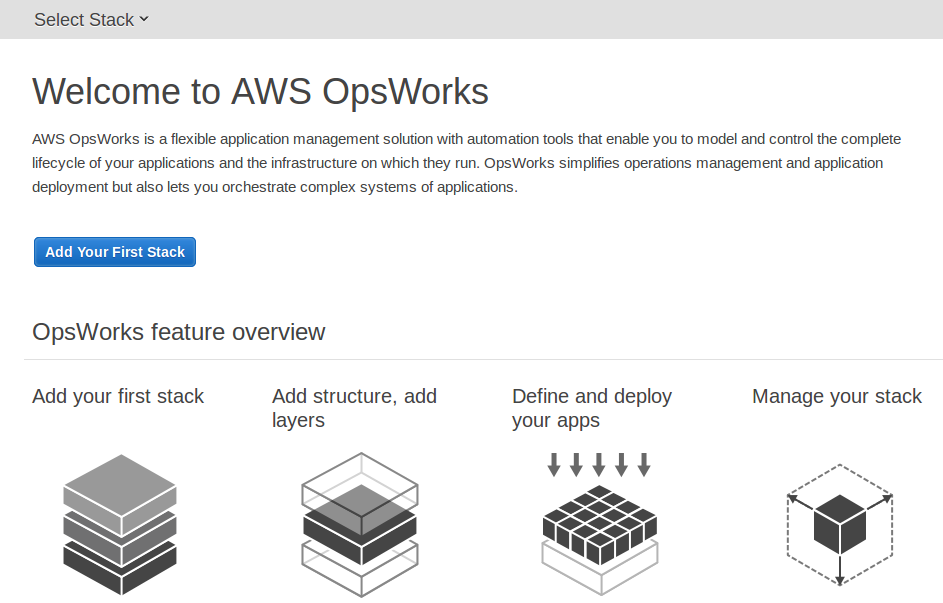
Task: Click the Manage your stack heading
Action: (x=837, y=396)
